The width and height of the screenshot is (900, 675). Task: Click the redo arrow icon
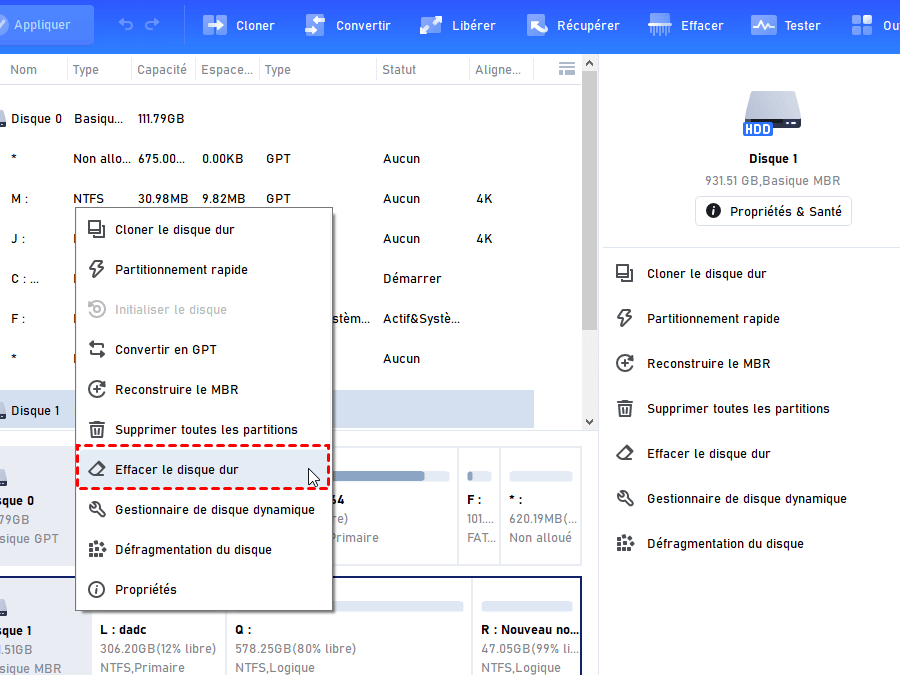point(152,25)
